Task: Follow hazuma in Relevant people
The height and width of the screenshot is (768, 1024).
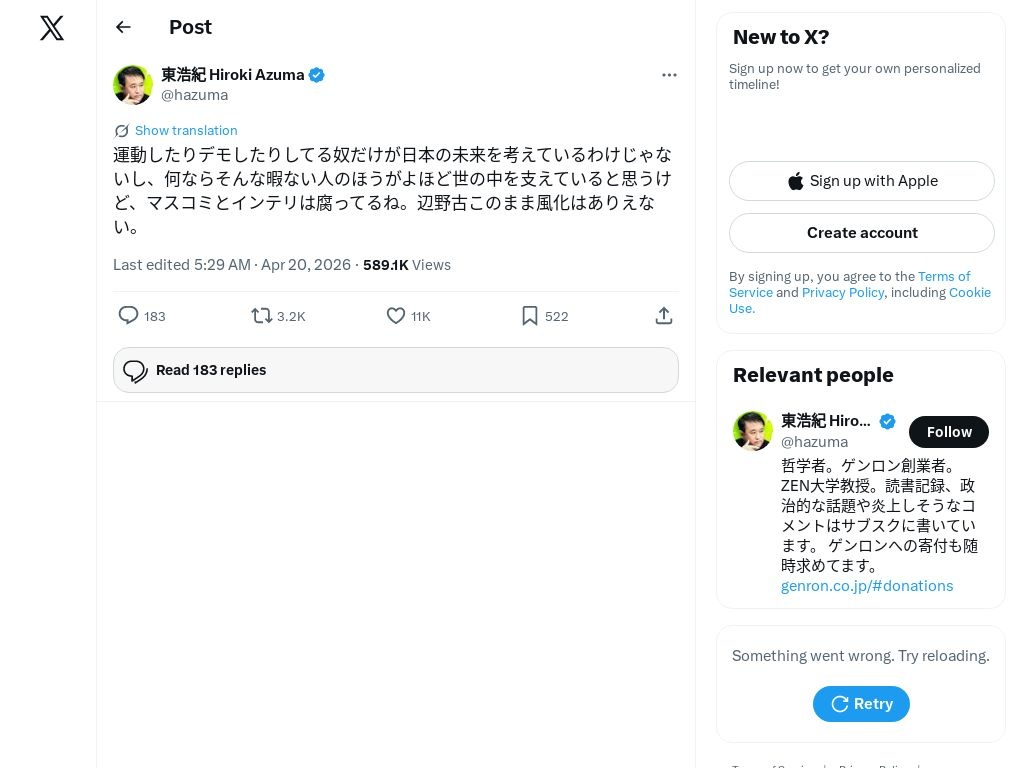Action: (x=948, y=432)
